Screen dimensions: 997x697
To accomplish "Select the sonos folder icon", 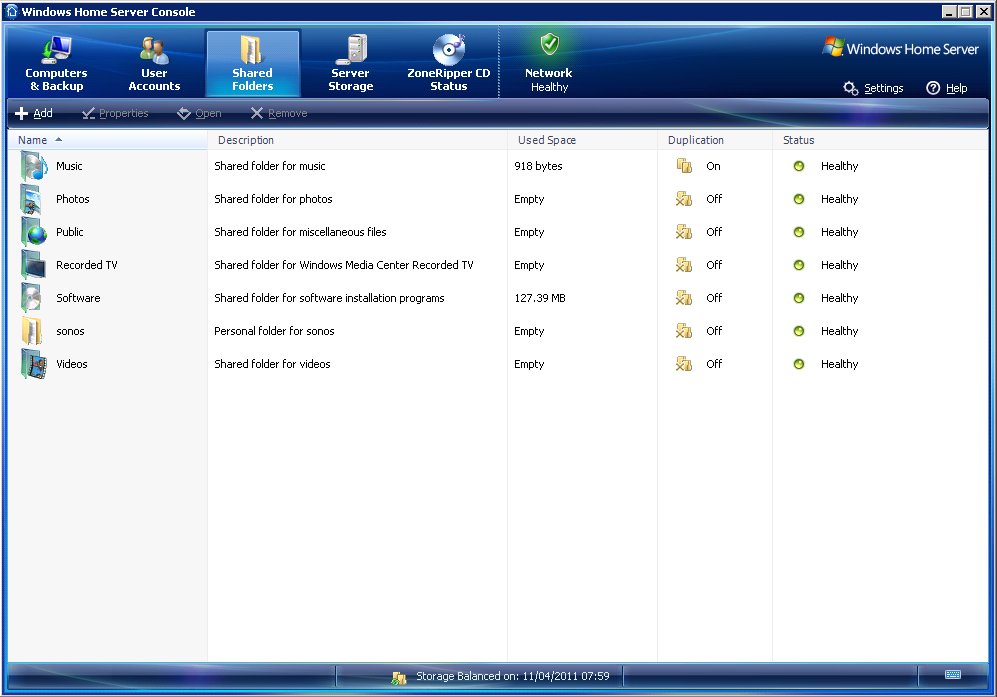I will click(32, 331).
